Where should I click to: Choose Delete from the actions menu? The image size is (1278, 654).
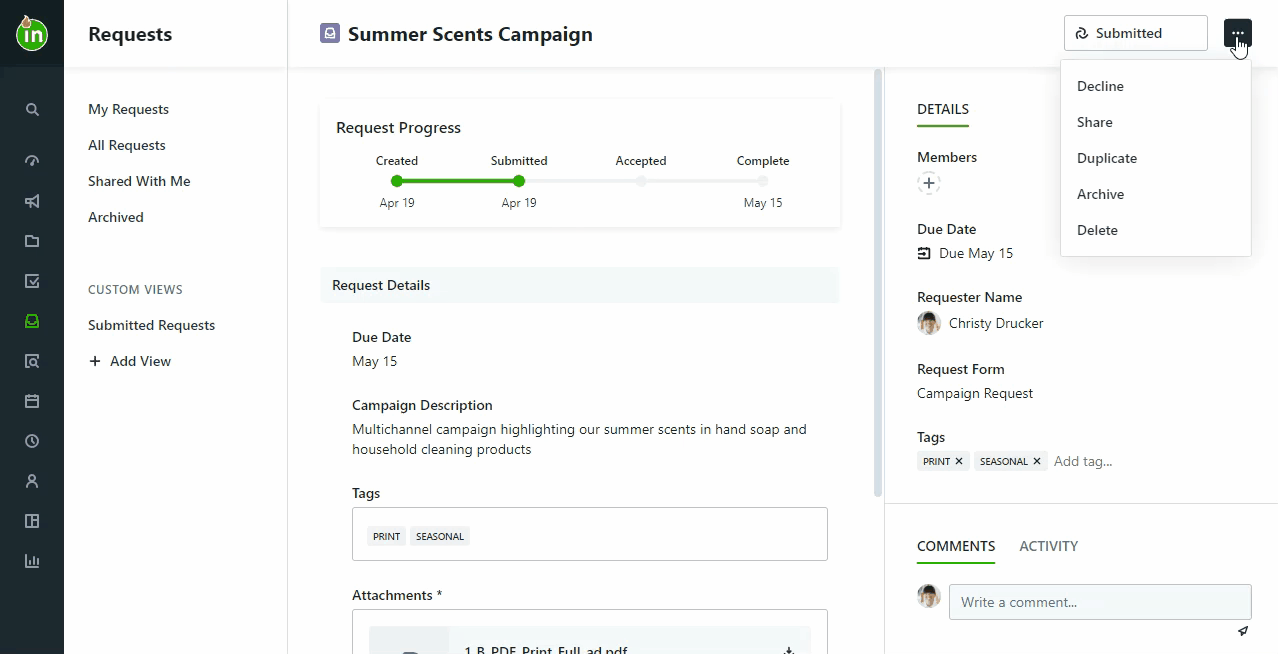pos(1156,230)
